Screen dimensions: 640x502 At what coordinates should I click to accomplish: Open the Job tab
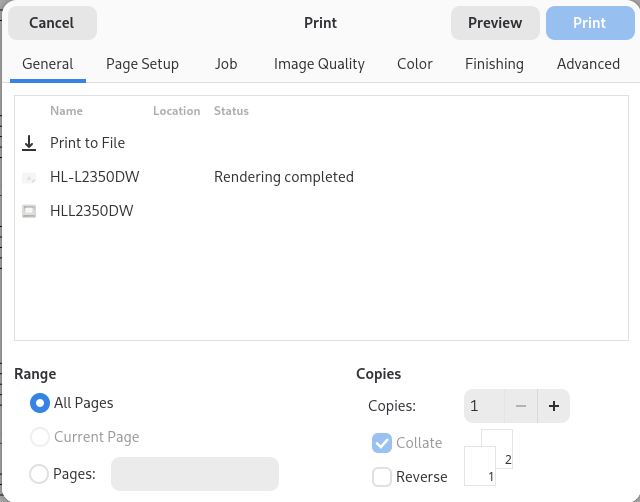click(x=226, y=64)
